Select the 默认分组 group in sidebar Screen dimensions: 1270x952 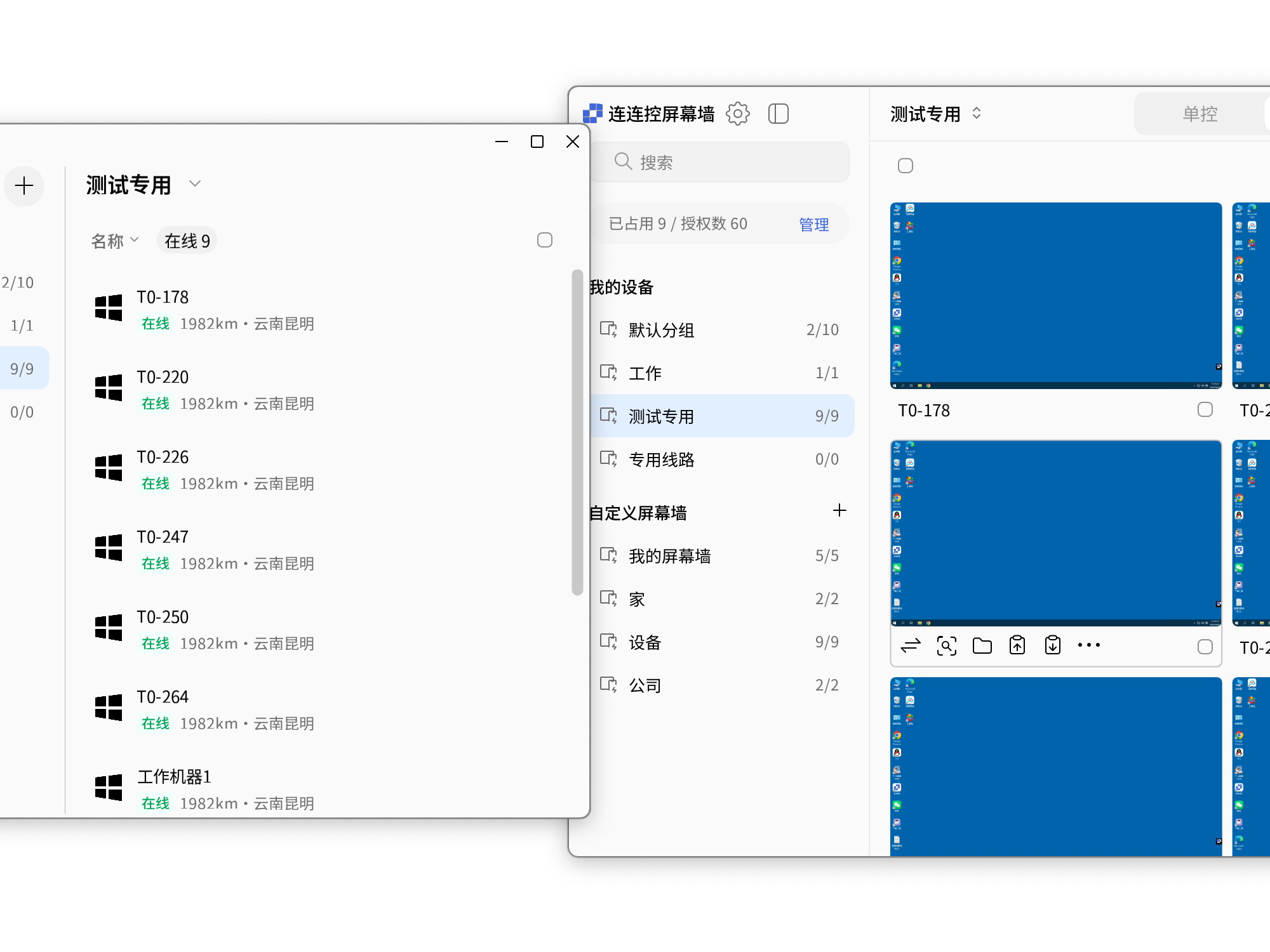point(662,330)
